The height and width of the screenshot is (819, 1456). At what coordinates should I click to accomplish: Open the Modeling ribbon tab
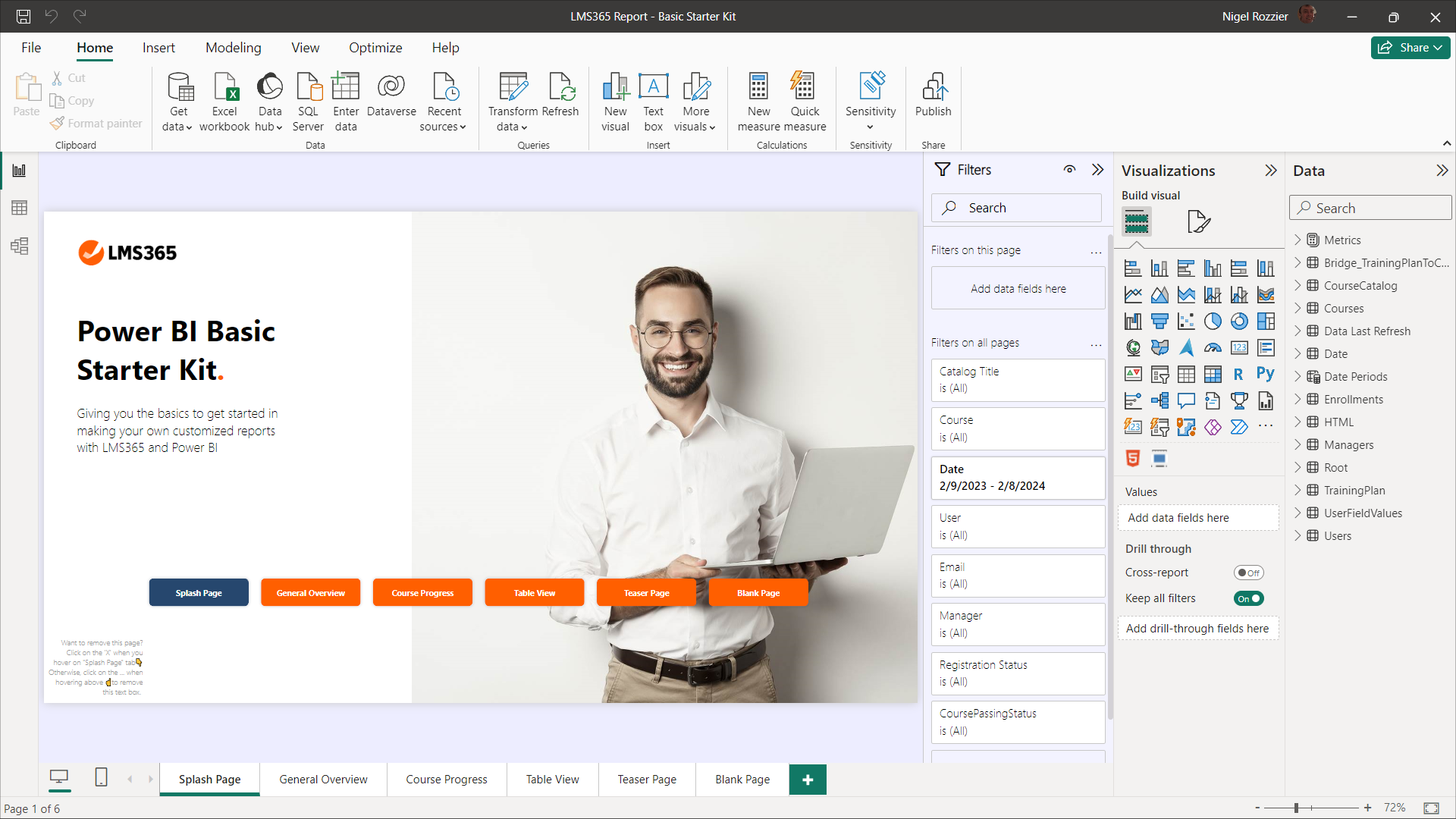tap(233, 48)
